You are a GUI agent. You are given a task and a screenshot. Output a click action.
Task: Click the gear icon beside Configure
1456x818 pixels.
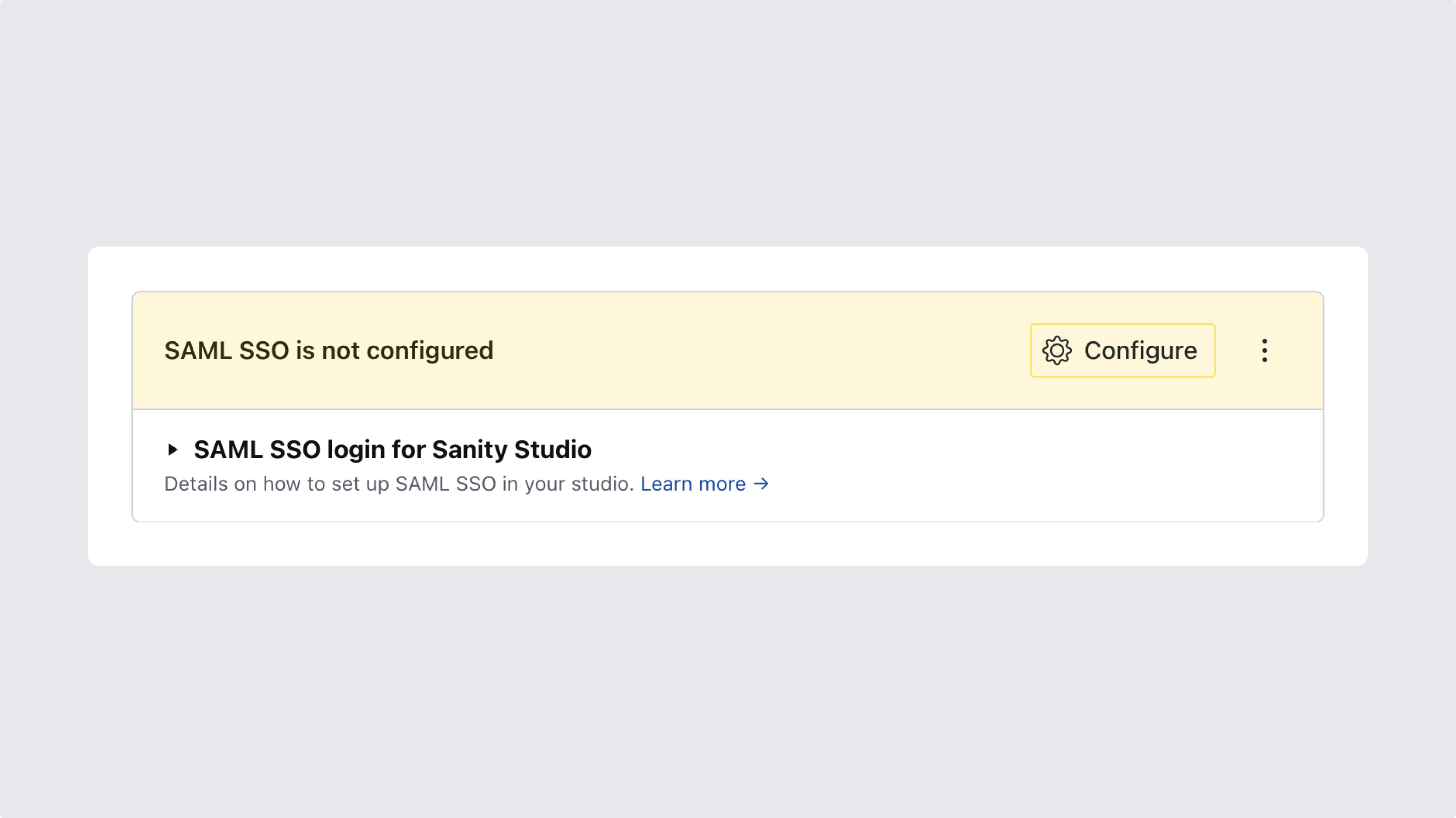tap(1056, 351)
